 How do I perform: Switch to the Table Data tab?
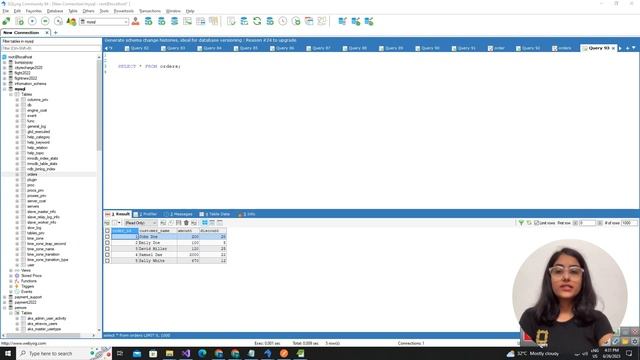[215, 214]
